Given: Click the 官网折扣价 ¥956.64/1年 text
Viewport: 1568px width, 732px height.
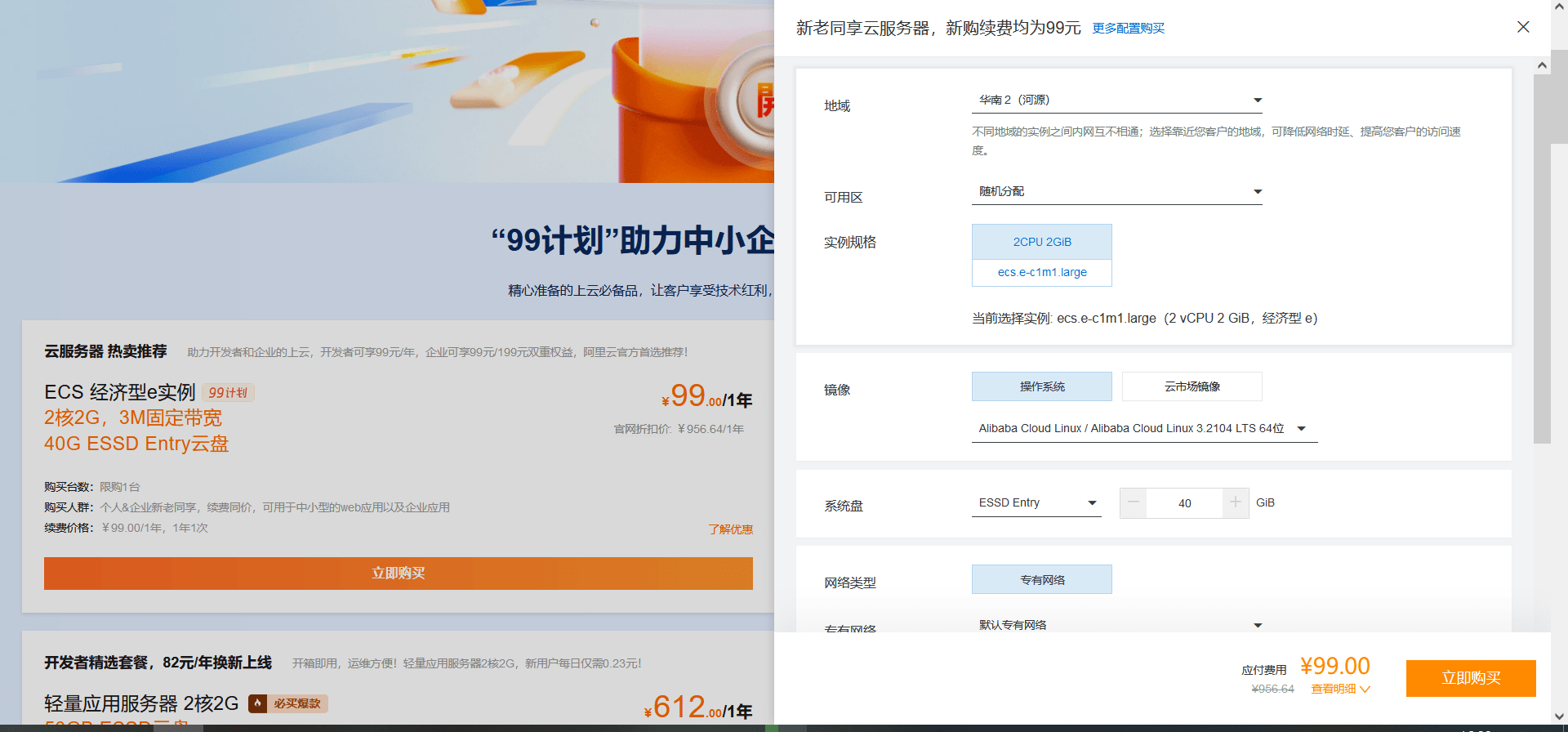Looking at the screenshot, I should point(679,429).
